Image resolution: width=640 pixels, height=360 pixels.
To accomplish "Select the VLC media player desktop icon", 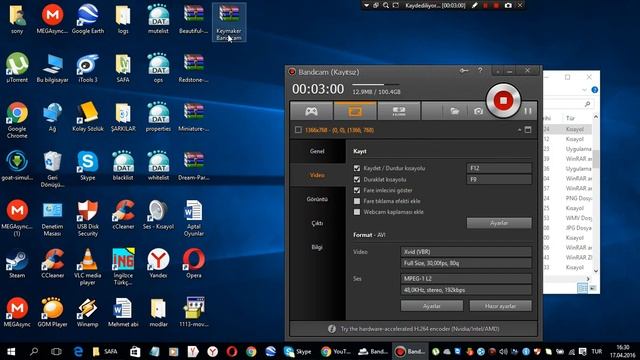I will point(87,267).
